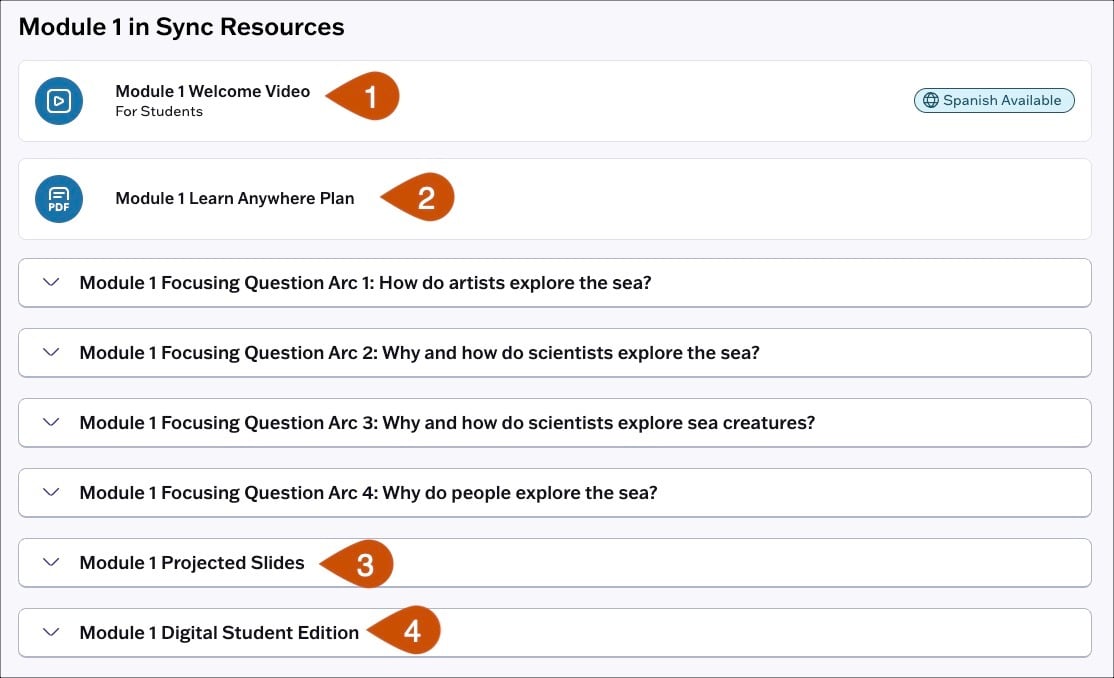Expand Module 1 Focusing Question Arc 4
This screenshot has width=1114, height=678.
coord(50,492)
